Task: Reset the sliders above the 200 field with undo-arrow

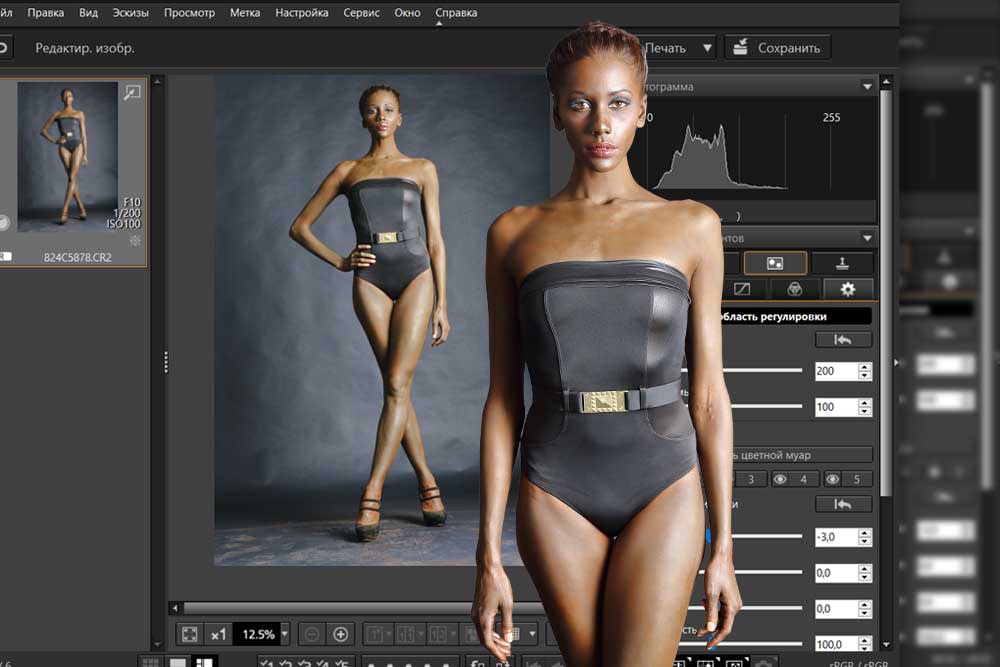Action: (x=843, y=339)
